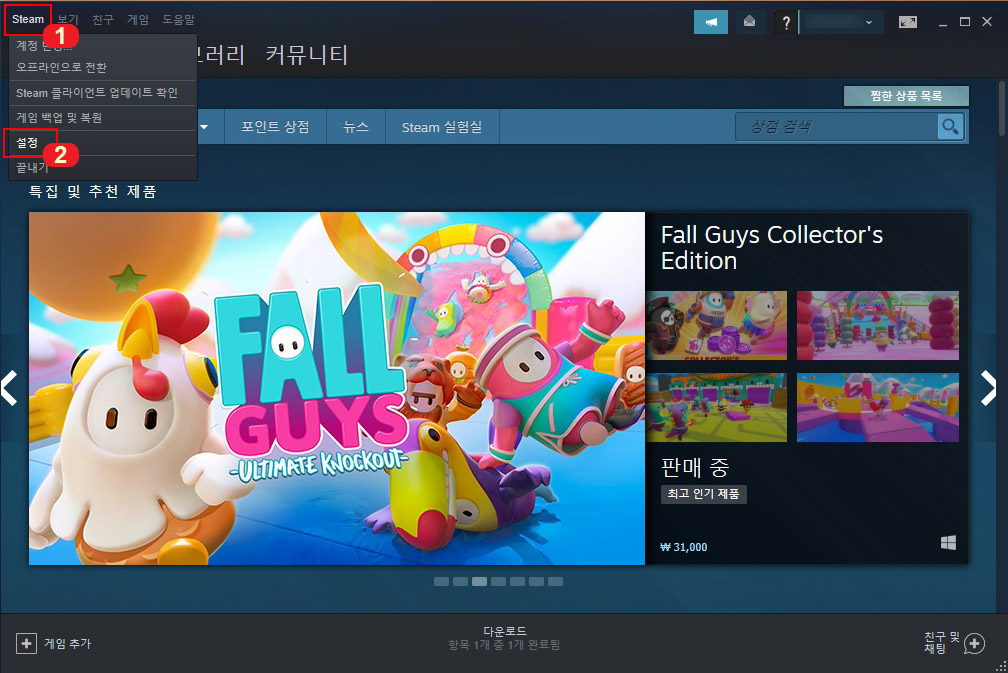Click the 판매 중 label
Viewport: 1008px width, 673px height.
point(695,467)
